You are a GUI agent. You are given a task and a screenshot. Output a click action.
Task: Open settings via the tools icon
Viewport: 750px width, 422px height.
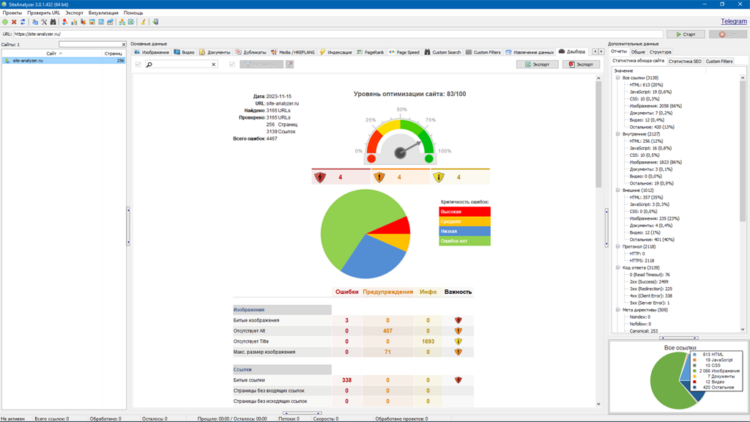44,22
